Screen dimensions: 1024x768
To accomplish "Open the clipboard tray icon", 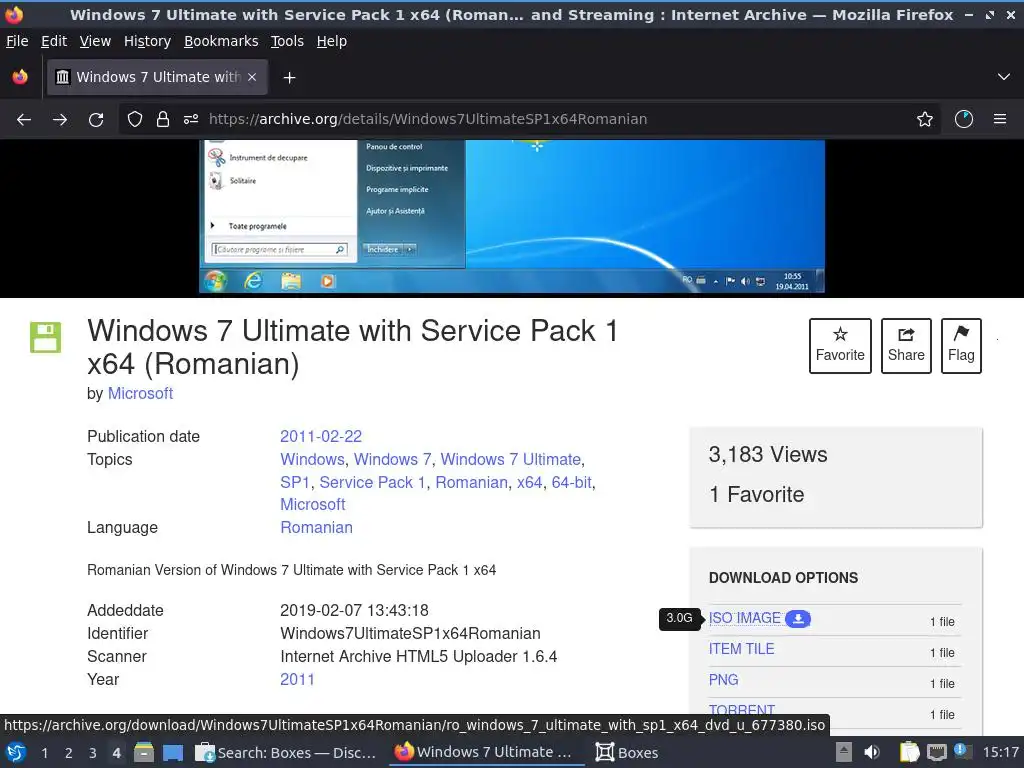I will 909,752.
